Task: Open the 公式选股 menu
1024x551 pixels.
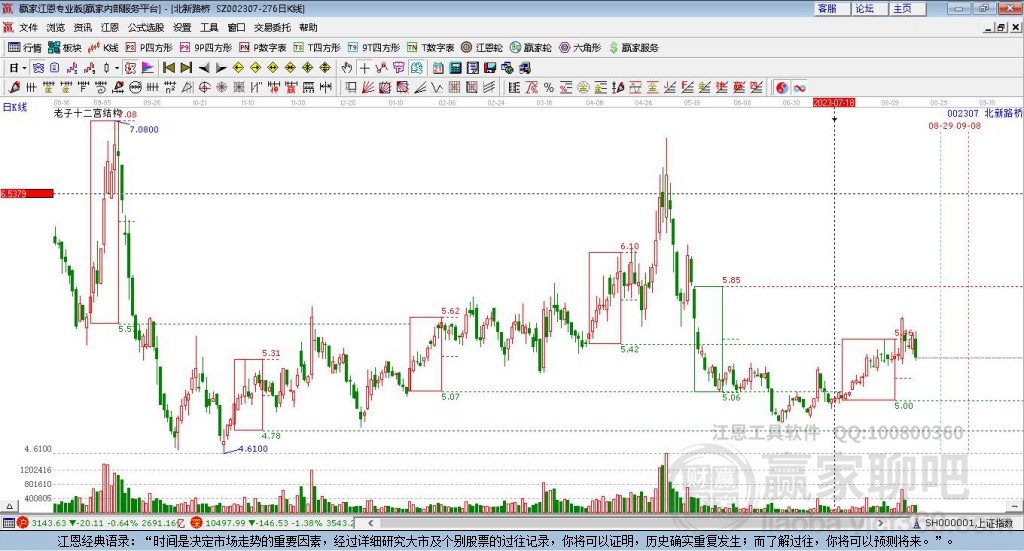Action: tap(146, 27)
